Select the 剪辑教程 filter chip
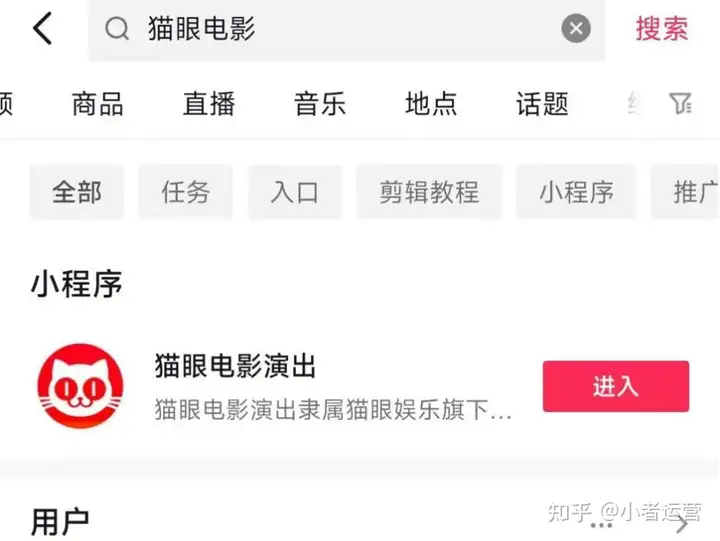The height and width of the screenshot is (541, 720). click(429, 192)
